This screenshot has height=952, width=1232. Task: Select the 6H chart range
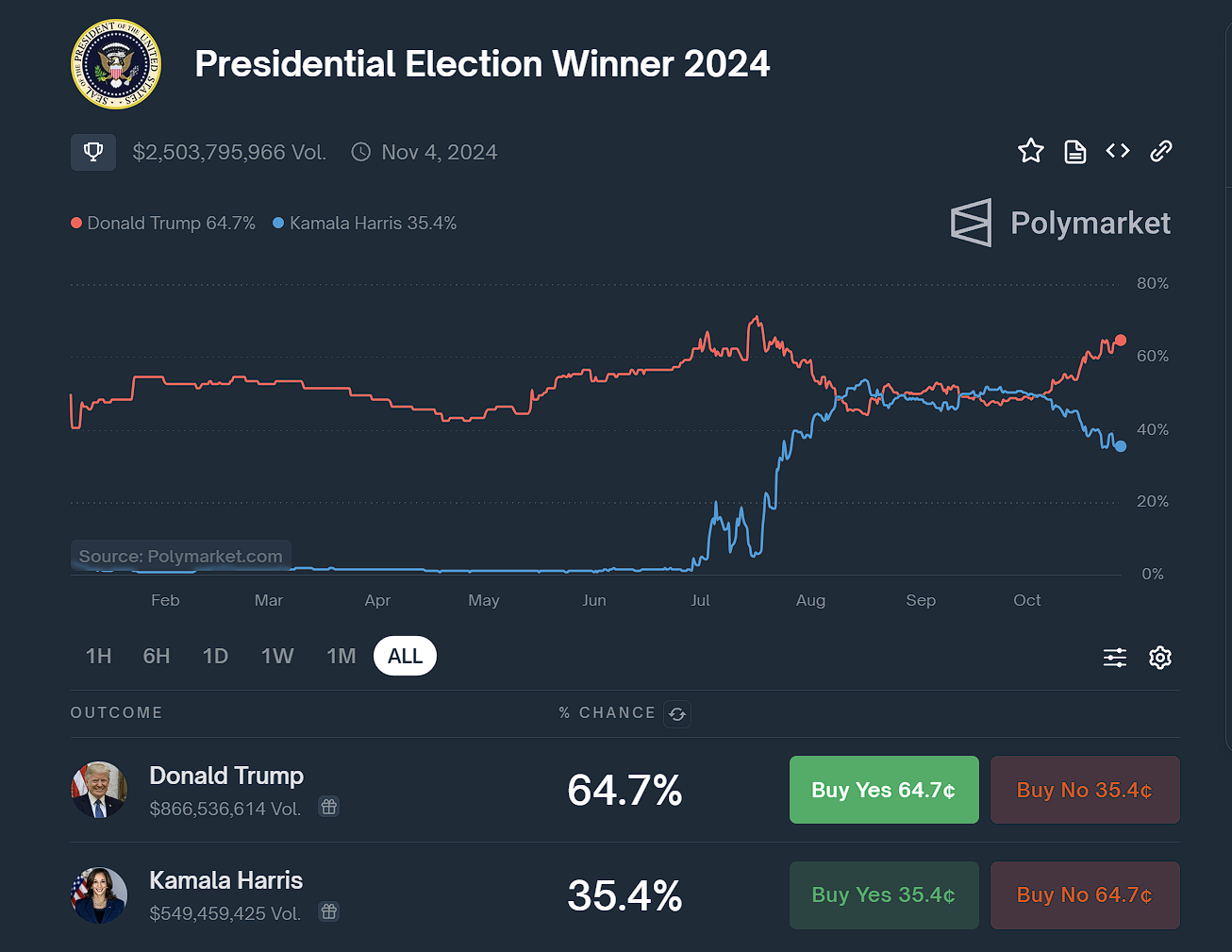(x=157, y=657)
